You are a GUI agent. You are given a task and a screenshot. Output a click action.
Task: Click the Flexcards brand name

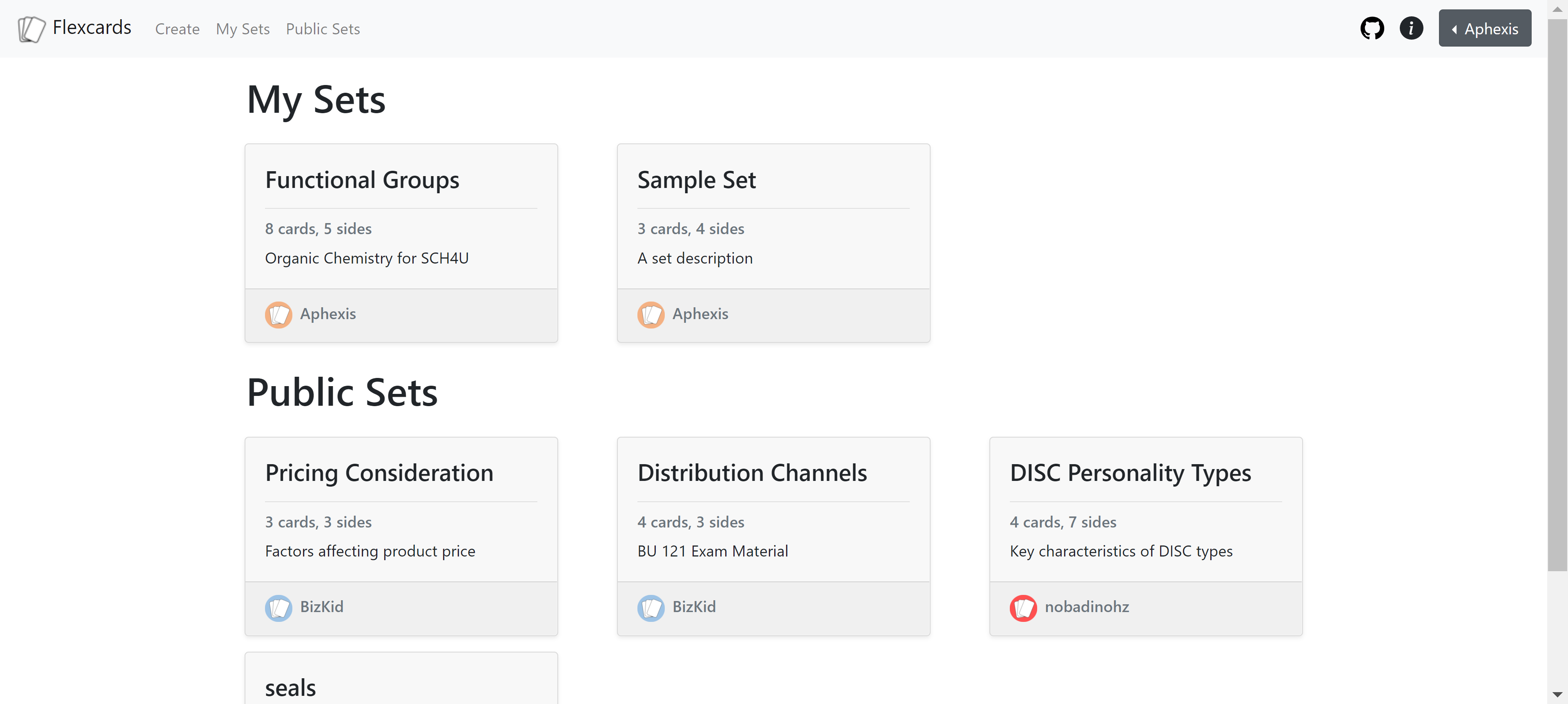point(92,27)
